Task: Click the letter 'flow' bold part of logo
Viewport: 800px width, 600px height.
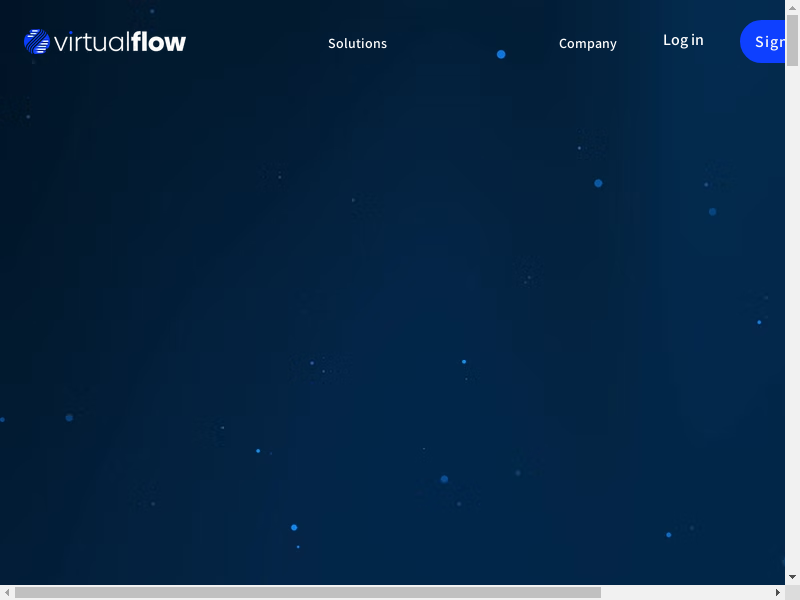Action: 158,42
